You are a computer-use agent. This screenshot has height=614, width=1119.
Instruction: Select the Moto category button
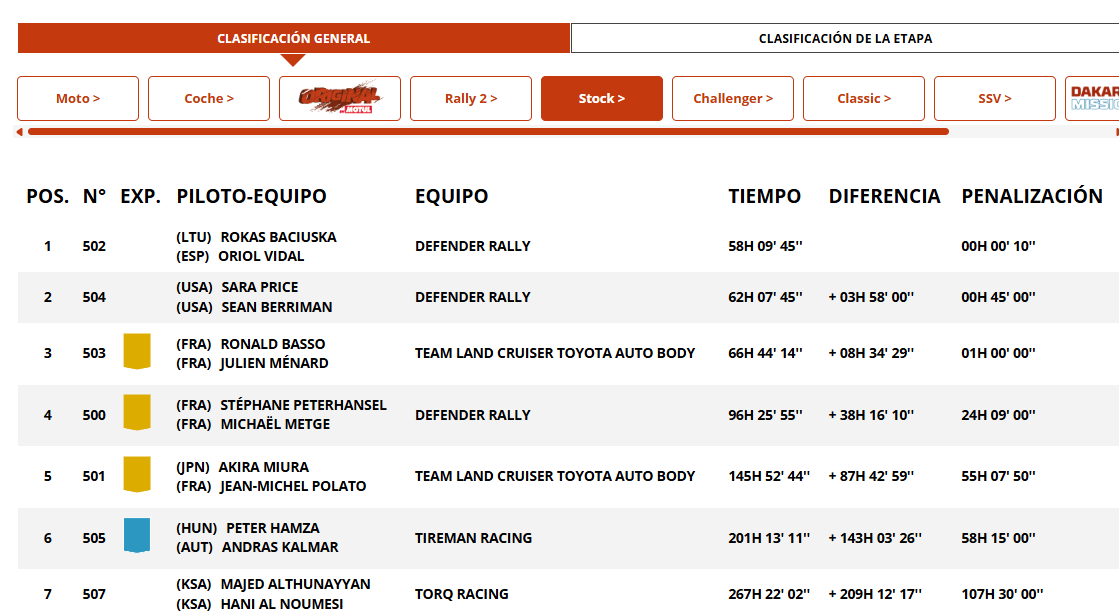[x=78, y=99]
